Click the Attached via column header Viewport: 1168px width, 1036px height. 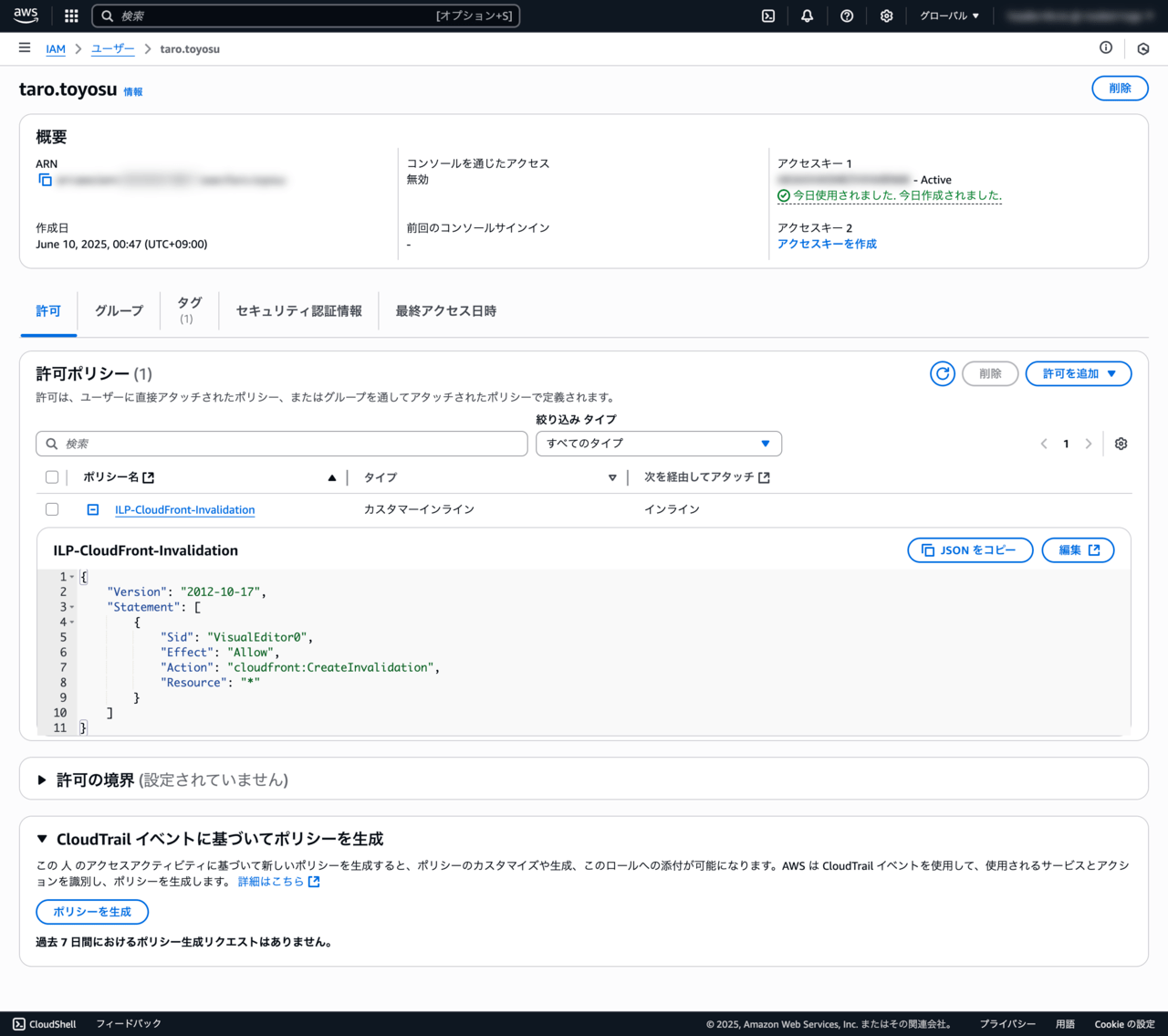707,477
